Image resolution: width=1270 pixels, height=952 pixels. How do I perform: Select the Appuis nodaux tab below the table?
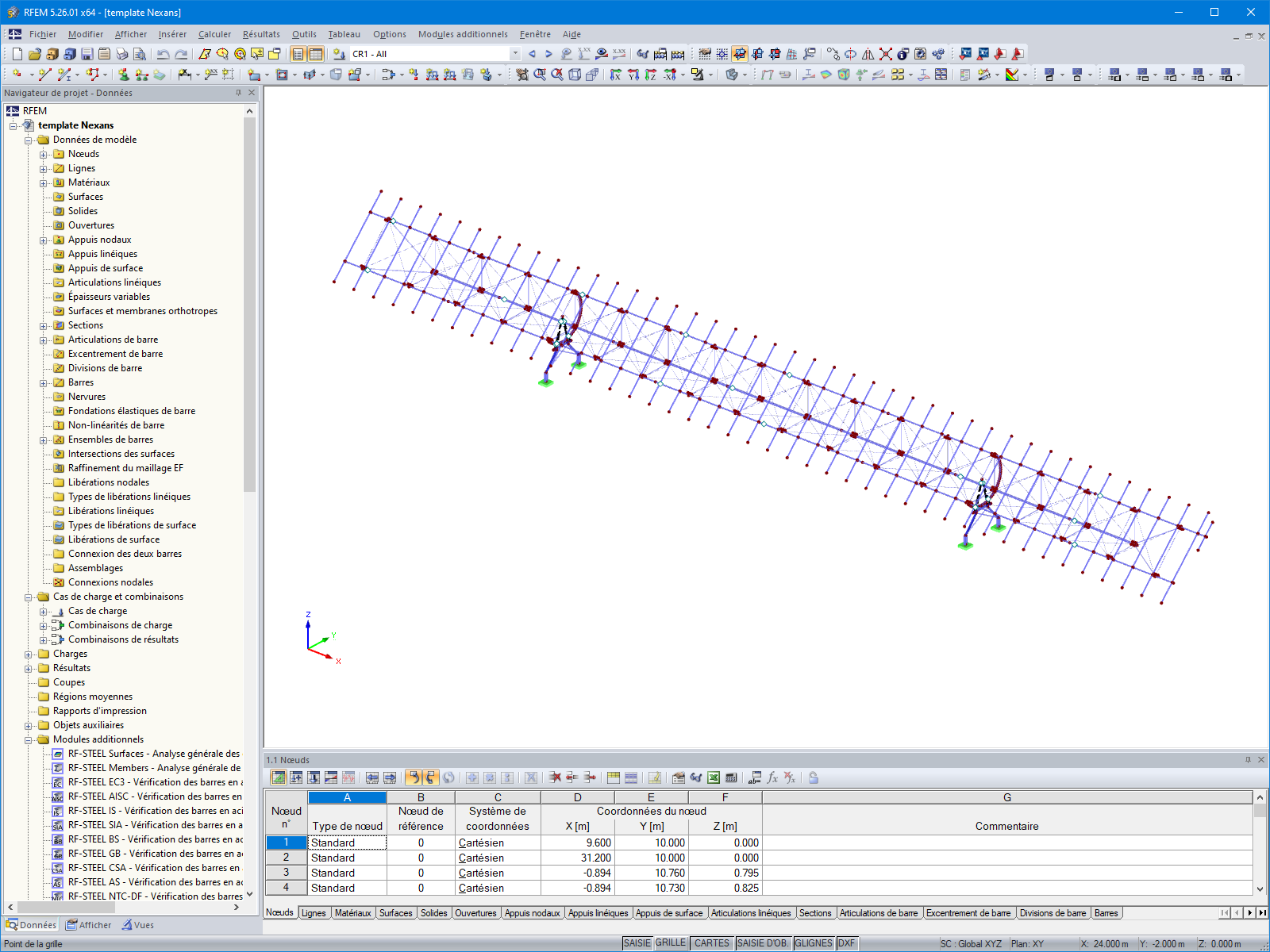[532, 913]
